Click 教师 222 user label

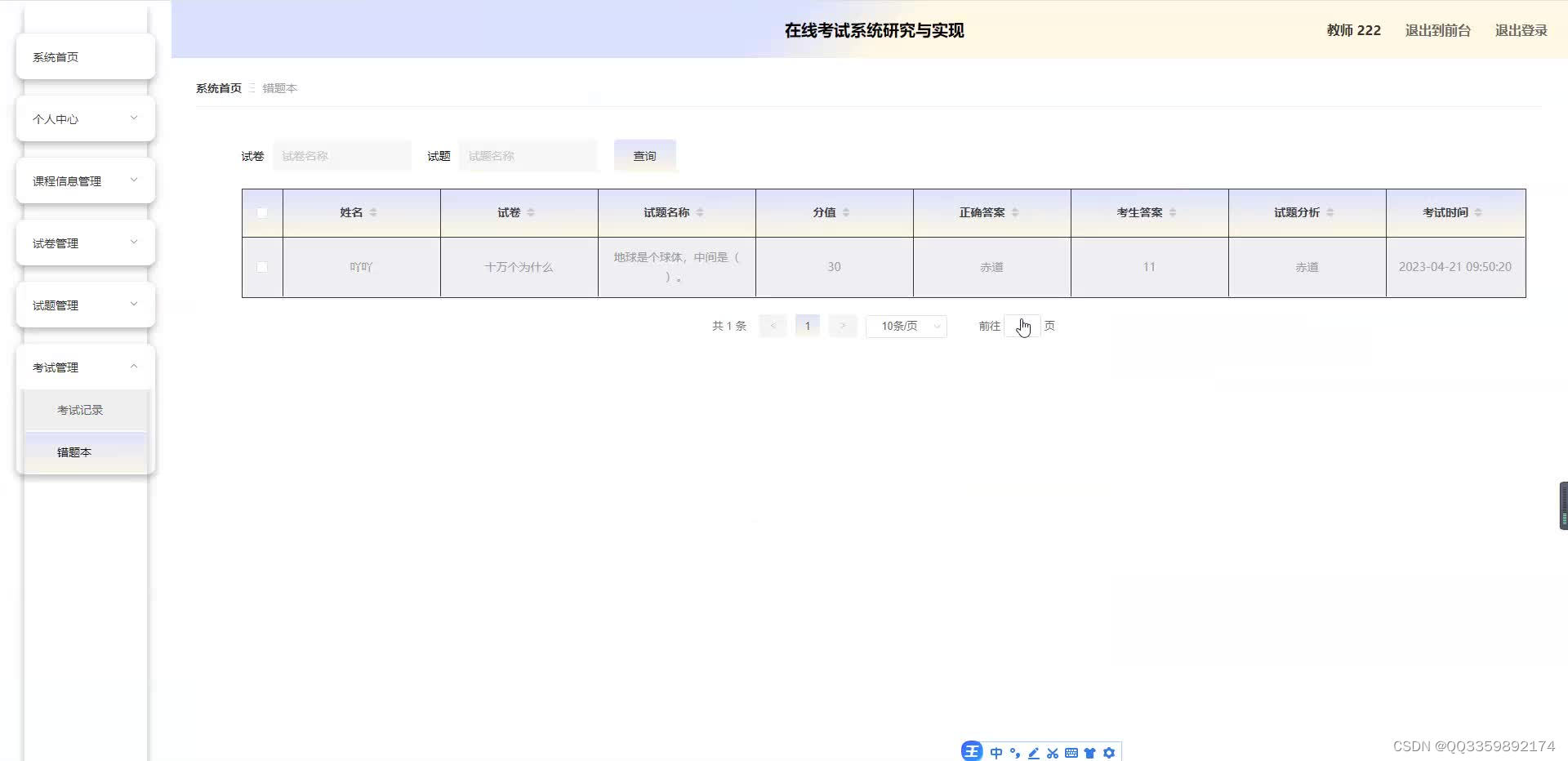pyautogui.click(x=1353, y=30)
